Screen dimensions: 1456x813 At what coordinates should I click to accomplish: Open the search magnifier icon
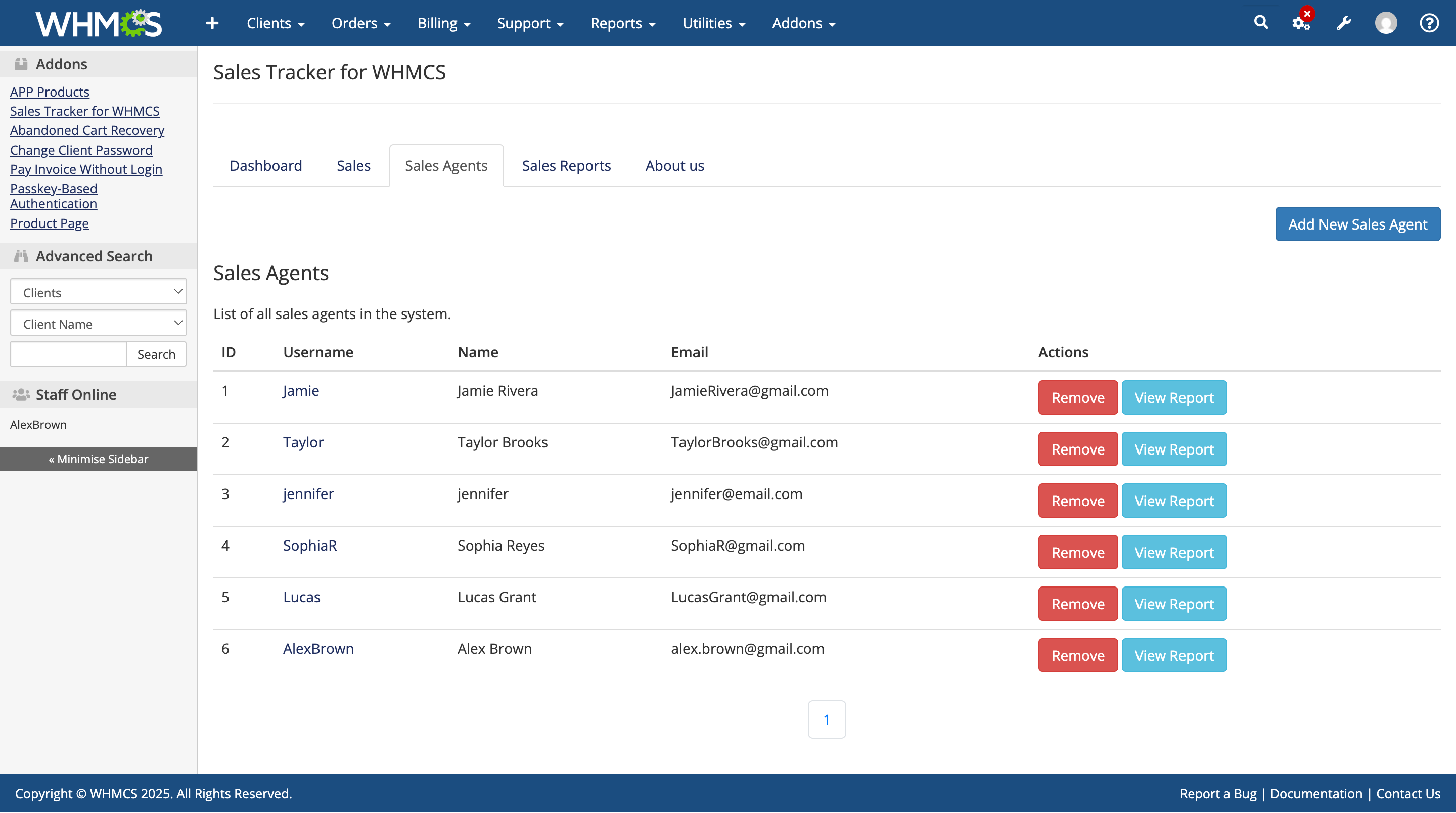click(x=1260, y=23)
